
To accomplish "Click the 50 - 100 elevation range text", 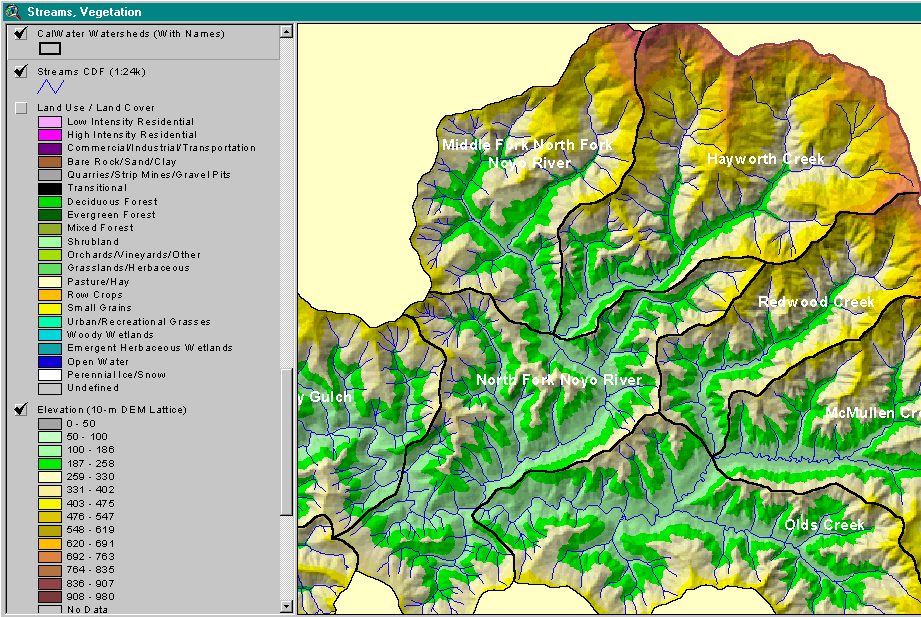I will click(x=87, y=437).
